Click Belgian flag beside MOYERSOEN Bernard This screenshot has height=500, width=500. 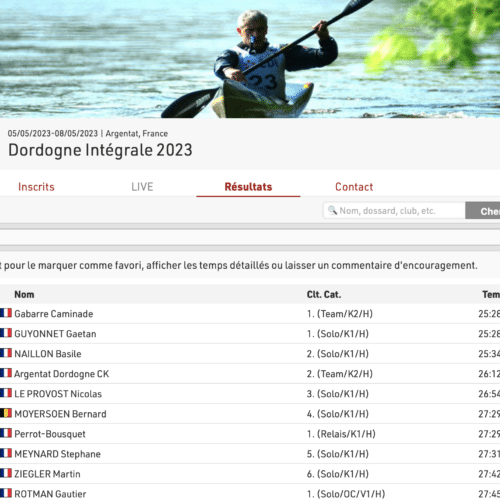[x=6, y=413]
